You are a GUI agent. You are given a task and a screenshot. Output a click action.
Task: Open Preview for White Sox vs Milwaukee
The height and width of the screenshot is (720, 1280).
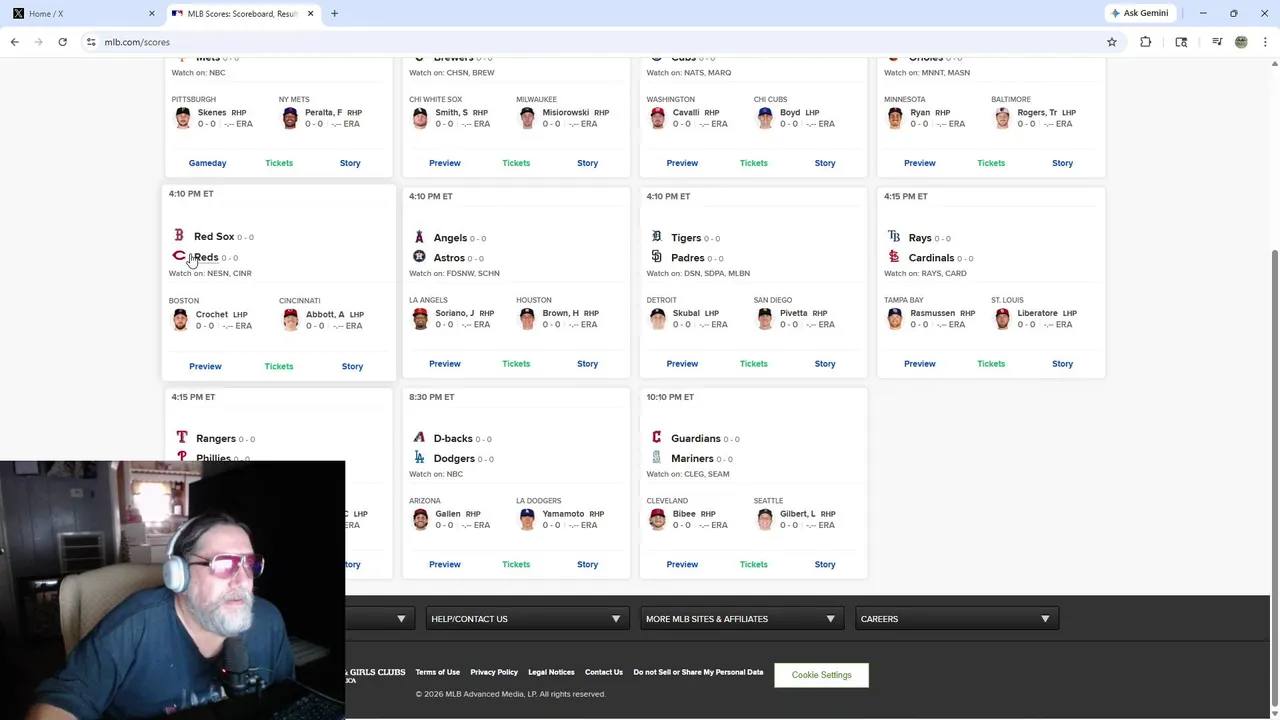(445, 163)
